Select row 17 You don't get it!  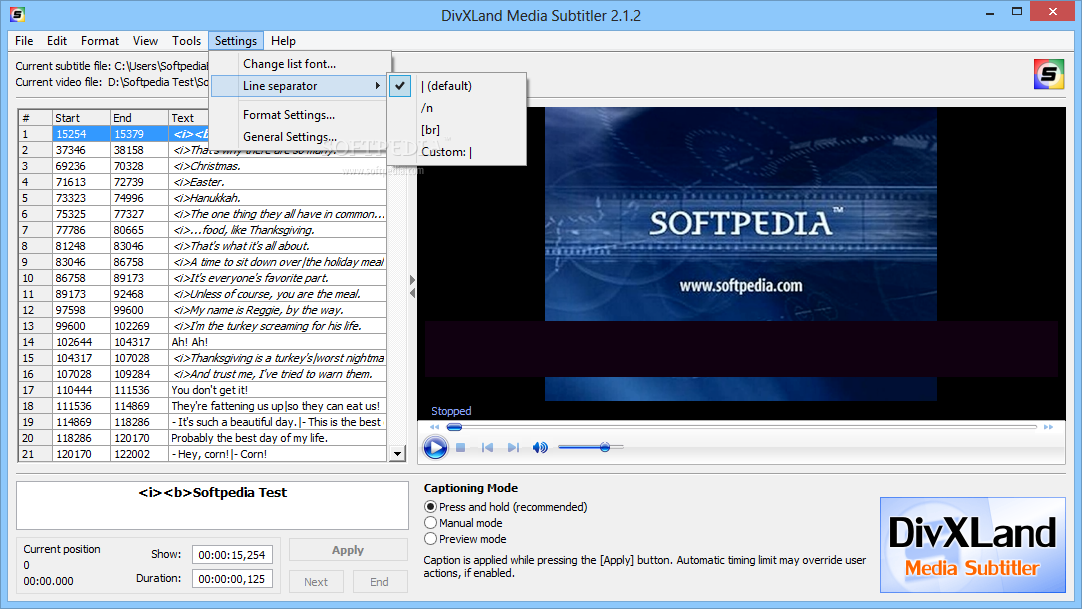coord(202,390)
